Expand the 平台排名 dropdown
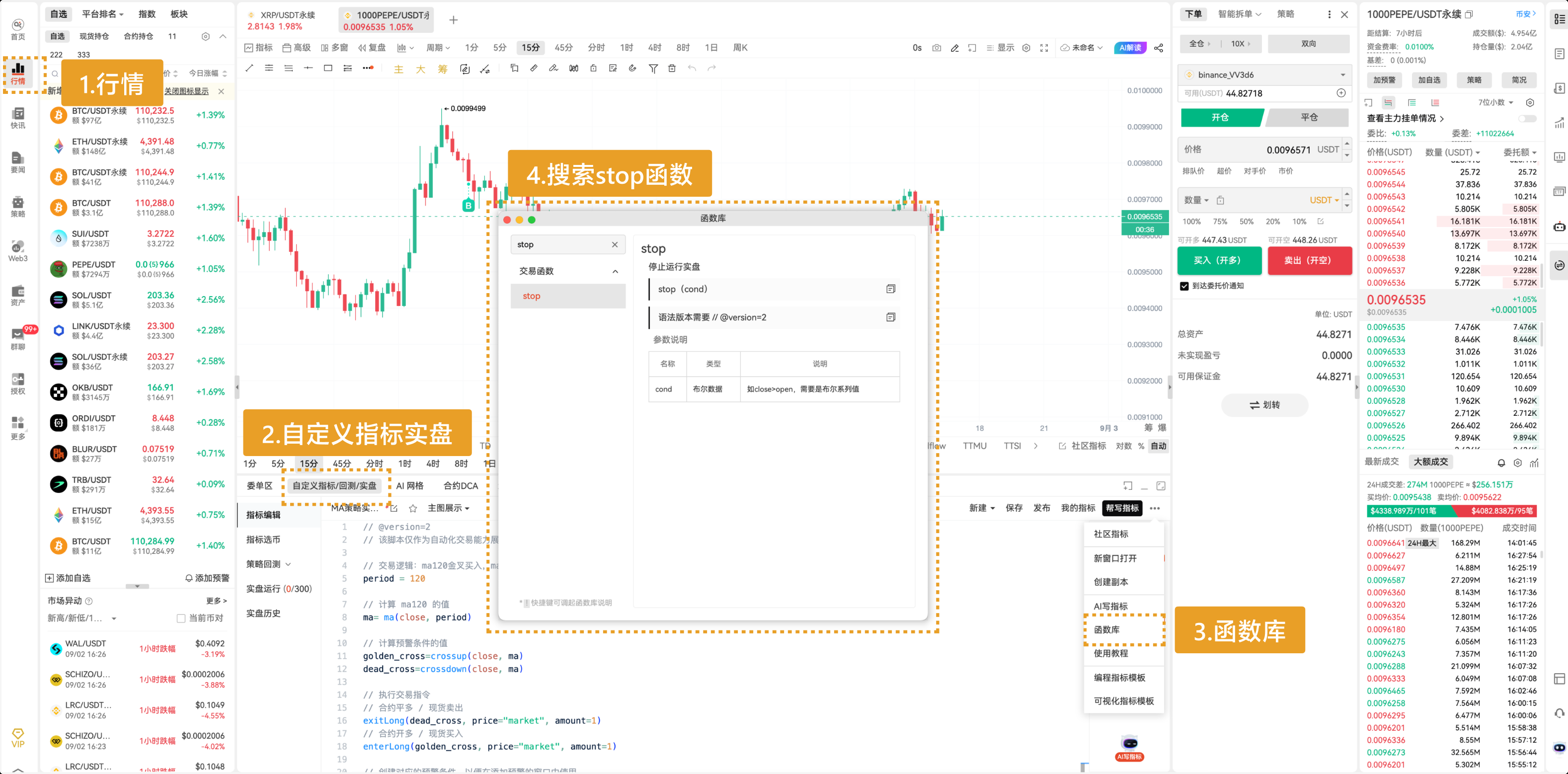The width and height of the screenshot is (1568, 774). 103,14
